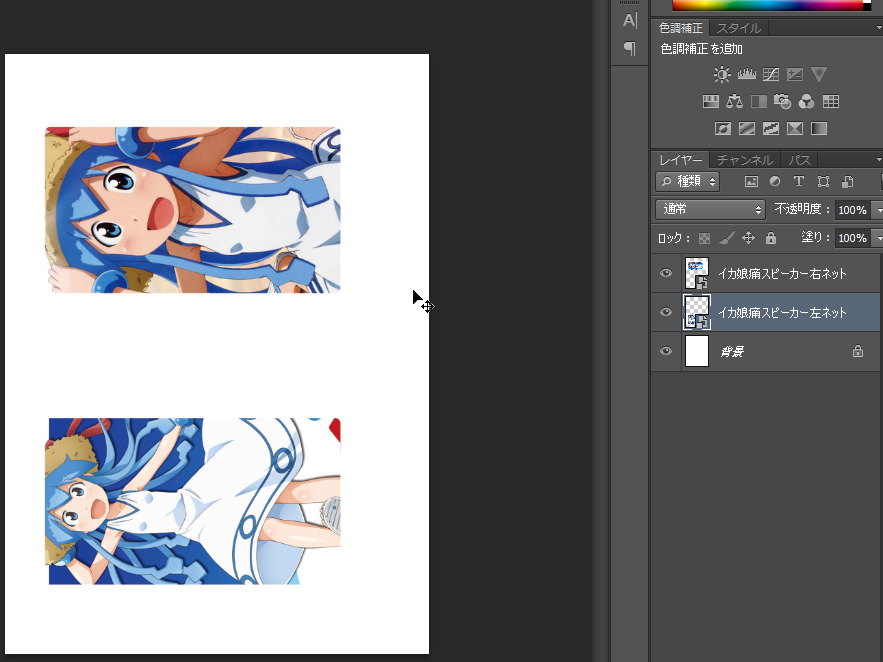
Task: Add a Threshold adjustment
Action: click(770, 128)
